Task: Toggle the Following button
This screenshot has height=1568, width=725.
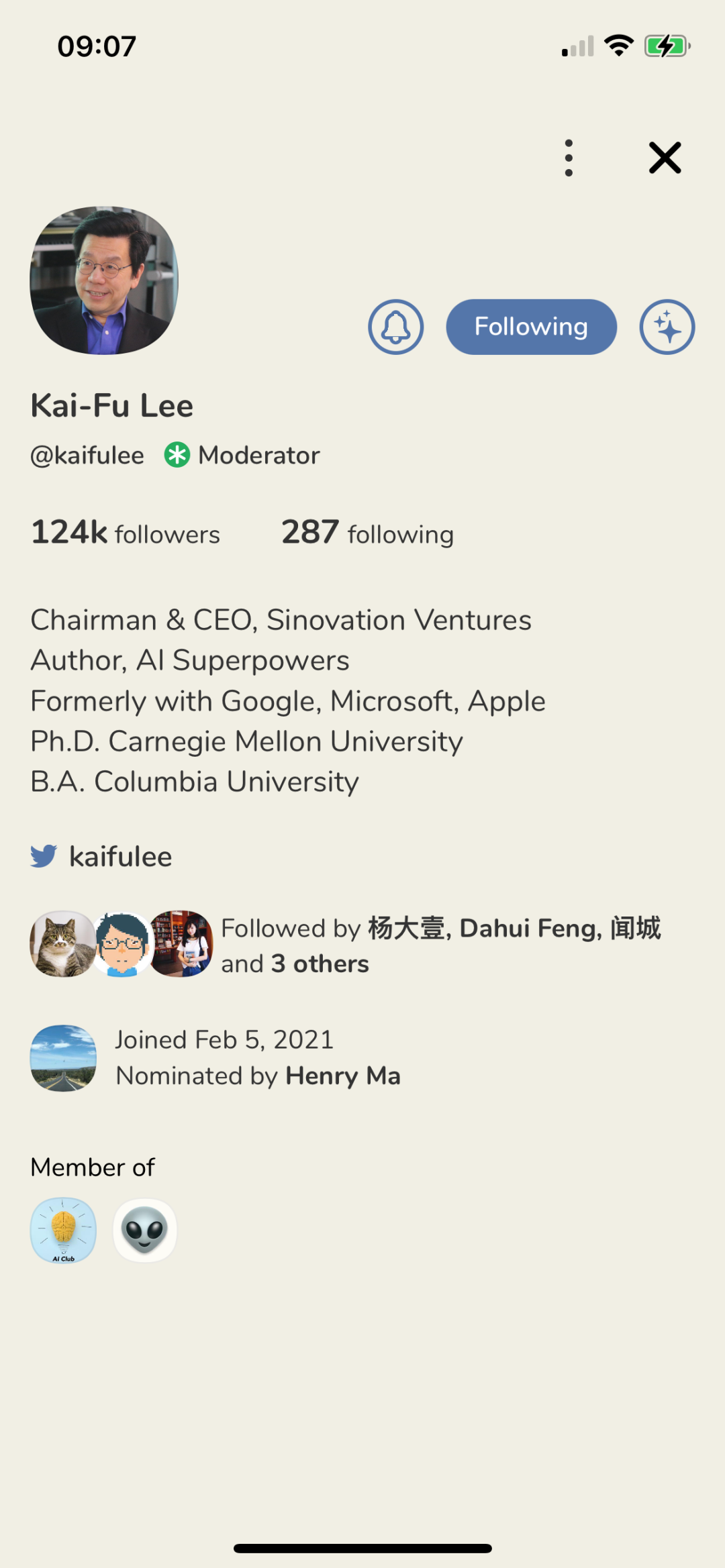Action: (531, 327)
